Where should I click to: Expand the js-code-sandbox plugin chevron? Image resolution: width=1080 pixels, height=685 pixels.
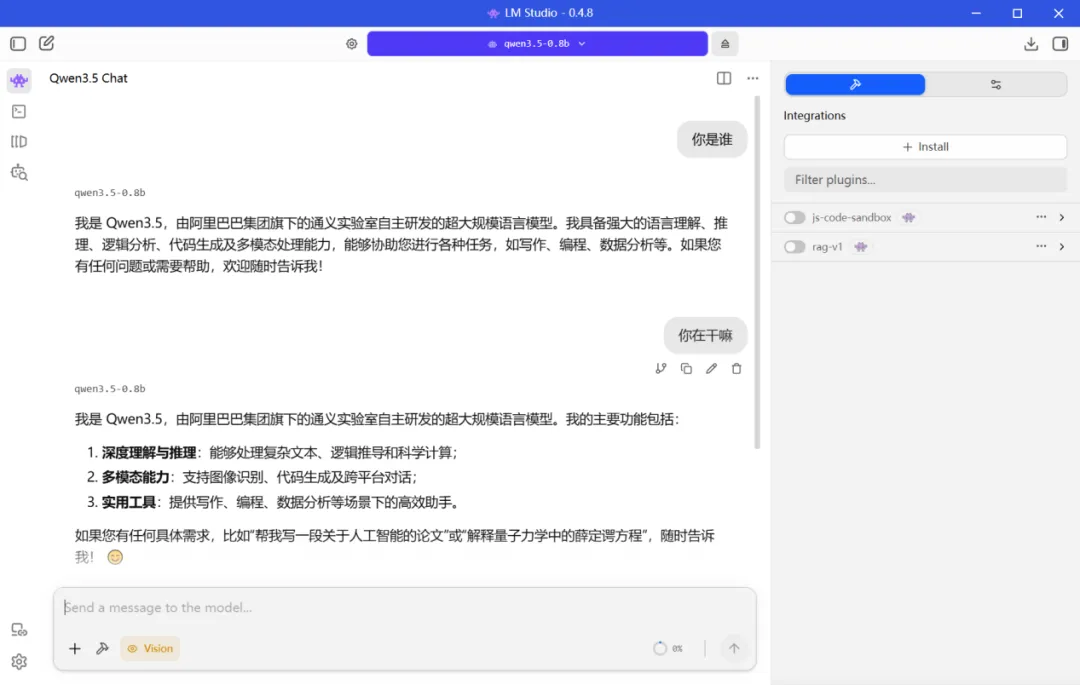pyautogui.click(x=1061, y=218)
